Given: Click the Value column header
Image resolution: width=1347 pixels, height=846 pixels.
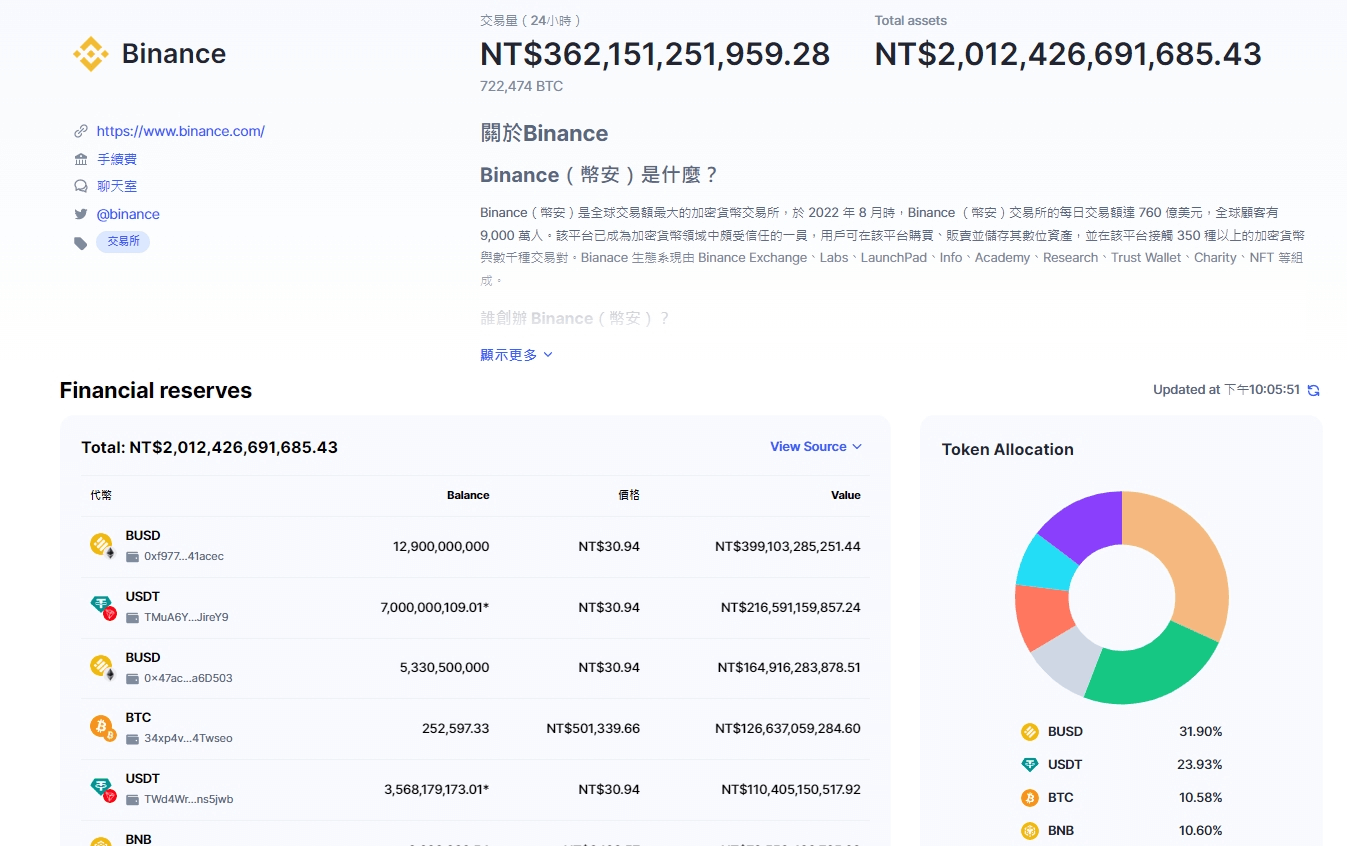Looking at the screenshot, I should [x=846, y=495].
